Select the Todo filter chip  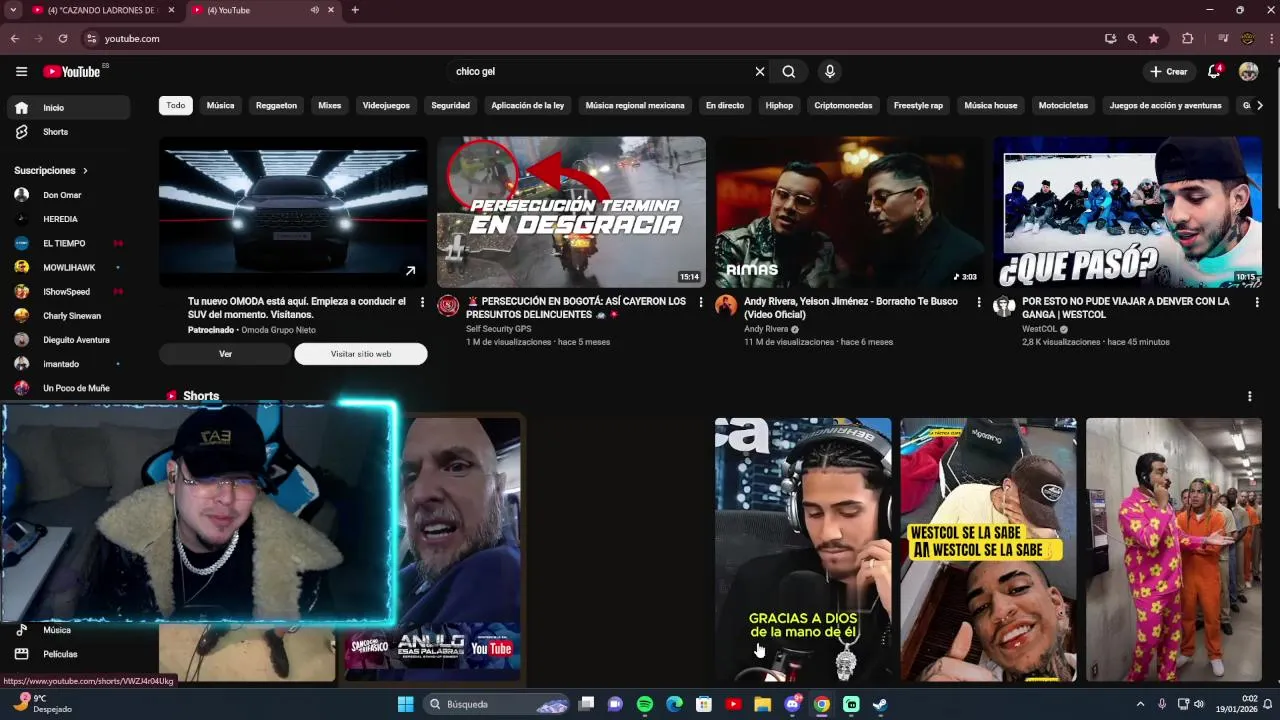[176, 105]
